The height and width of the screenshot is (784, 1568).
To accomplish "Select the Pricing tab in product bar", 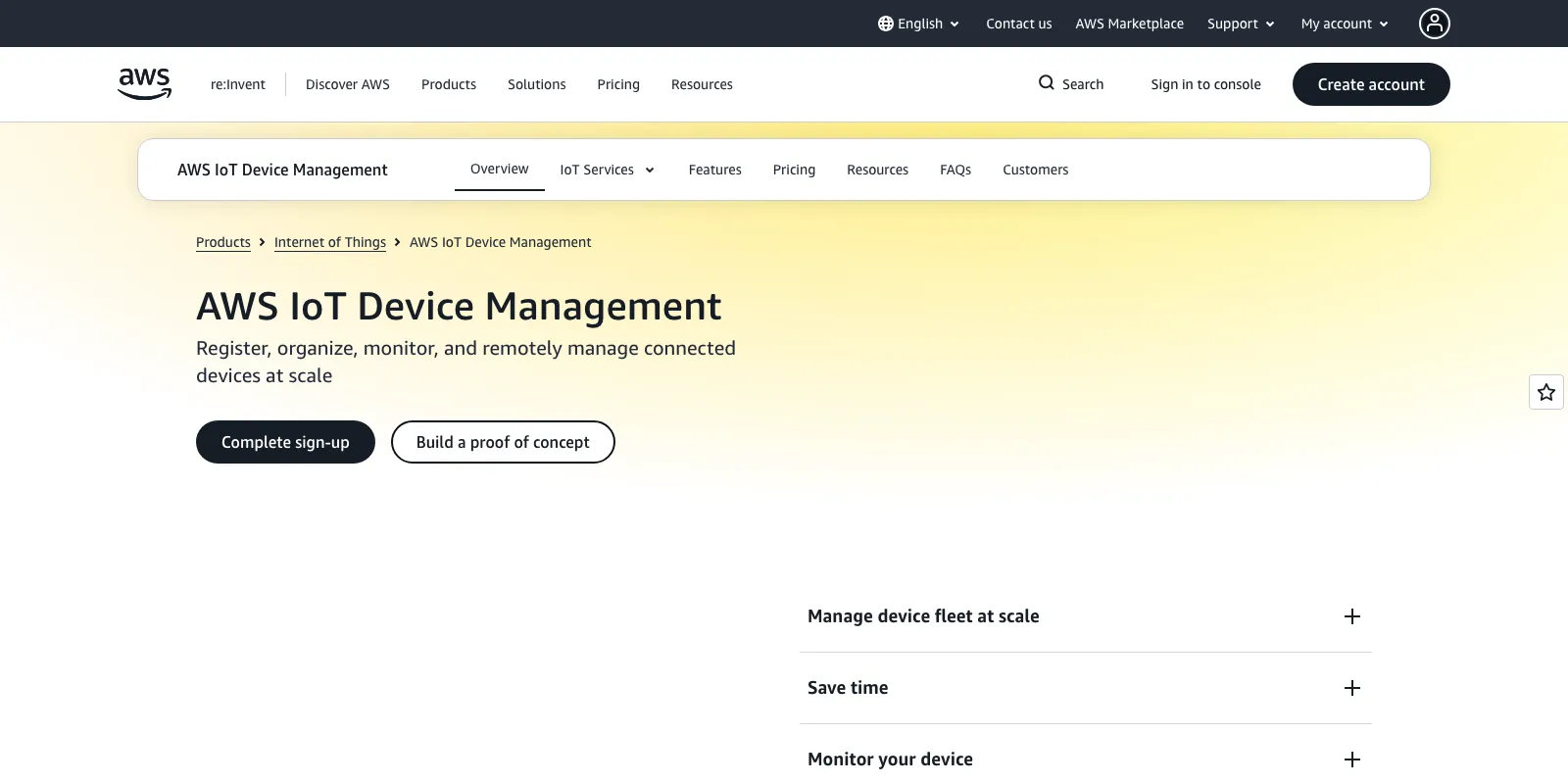I will [x=794, y=170].
